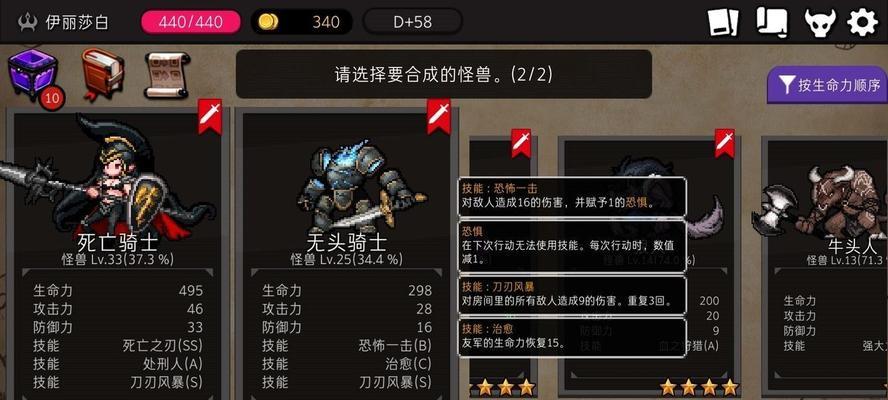The image size is (888, 400).
Task: Click the 恐怖一击 skill tooltip
Action: pos(572,197)
